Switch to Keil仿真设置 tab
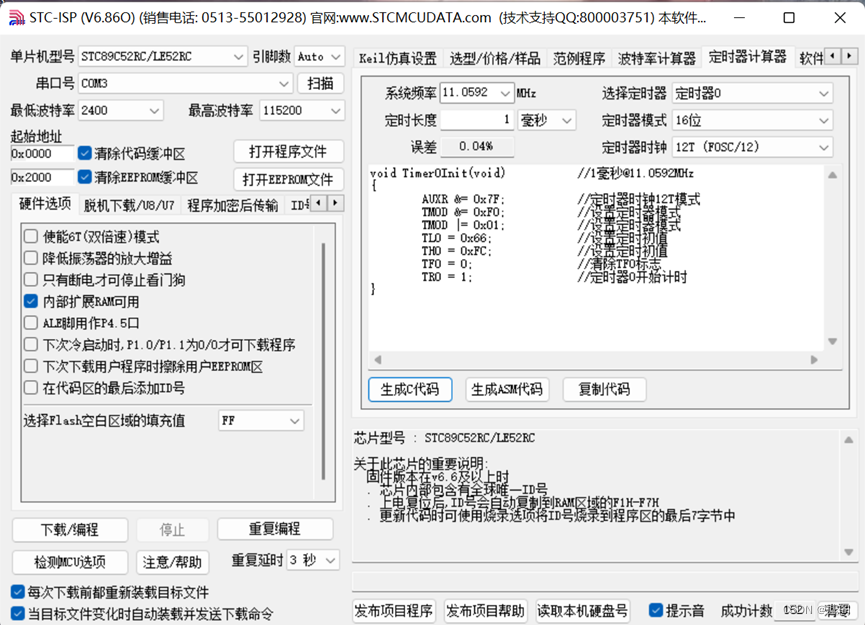Screen dimensions: 865x625 [397, 58]
